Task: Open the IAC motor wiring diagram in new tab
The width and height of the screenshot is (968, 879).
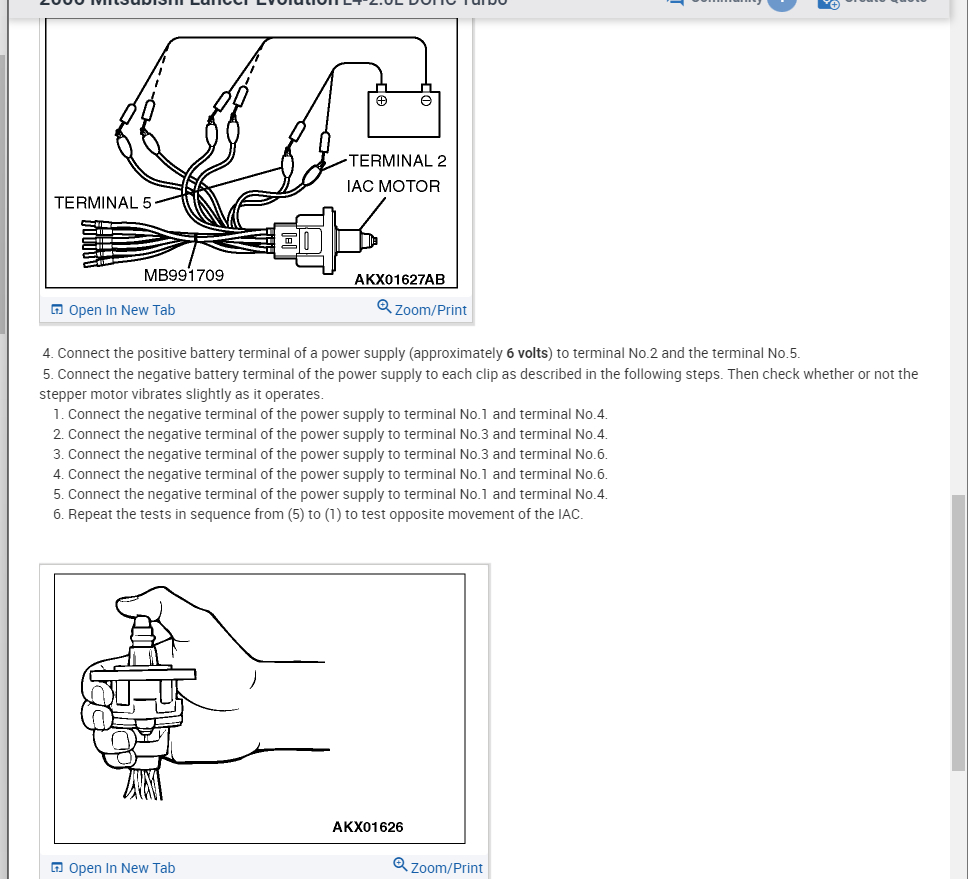Action: pos(113,310)
